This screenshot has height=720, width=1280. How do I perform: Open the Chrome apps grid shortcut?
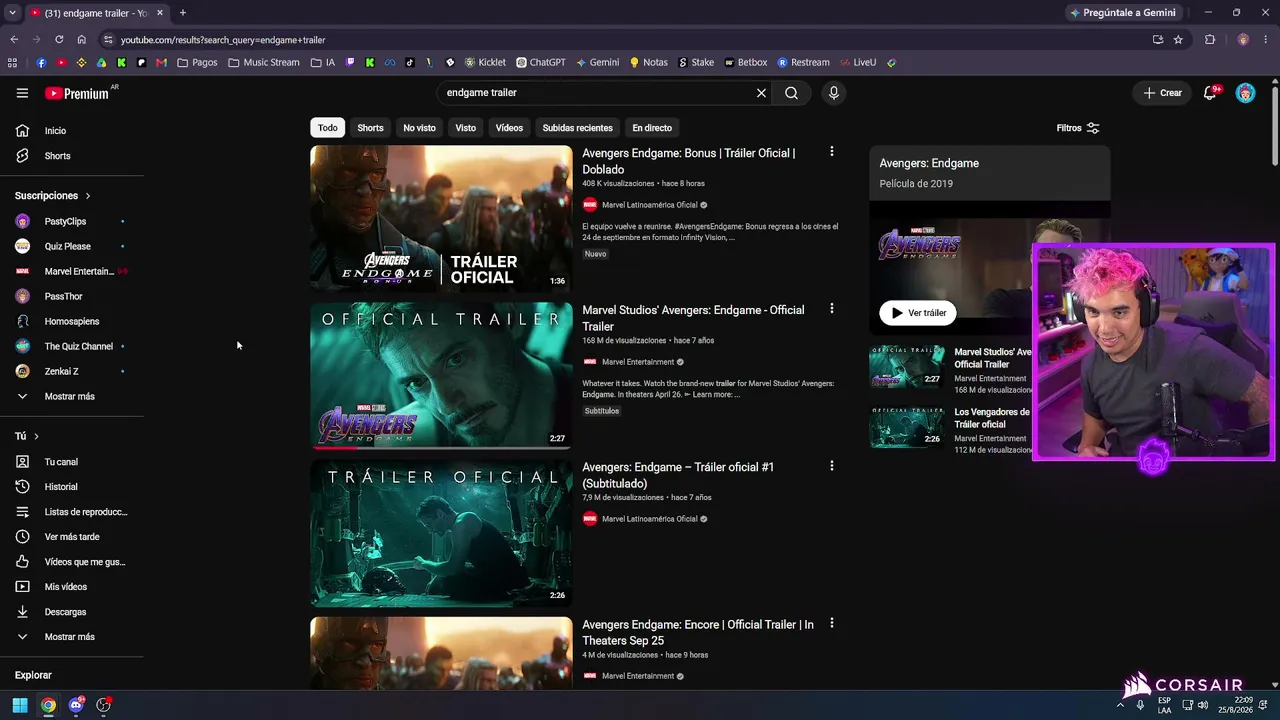[12, 62]
